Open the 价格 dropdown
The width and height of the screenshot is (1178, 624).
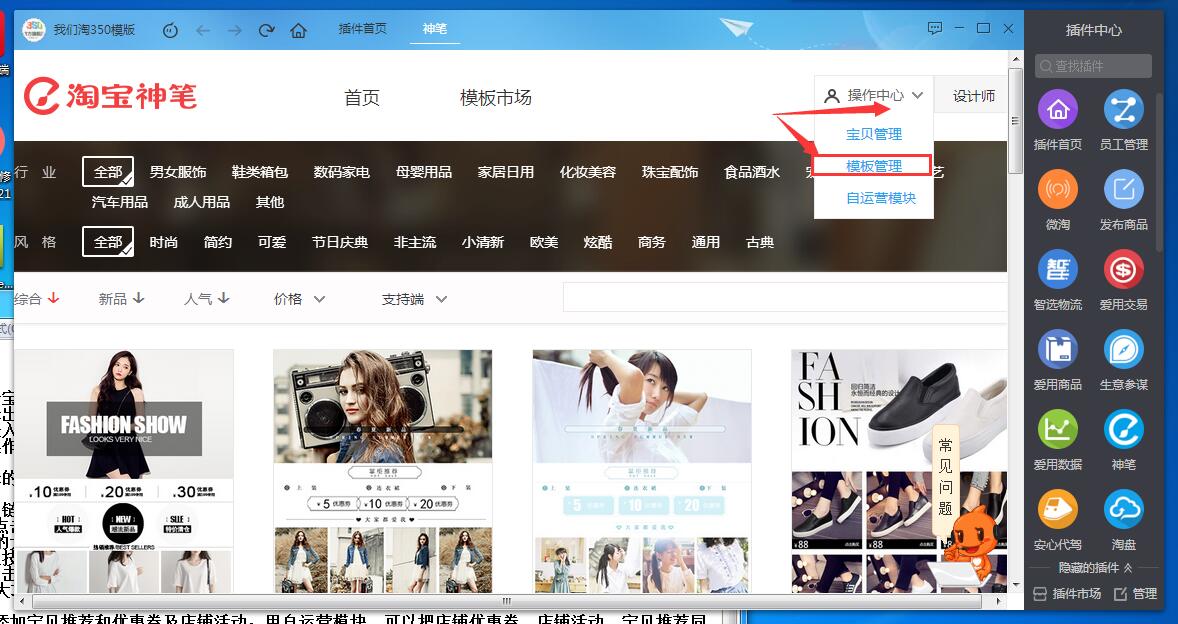299,299
